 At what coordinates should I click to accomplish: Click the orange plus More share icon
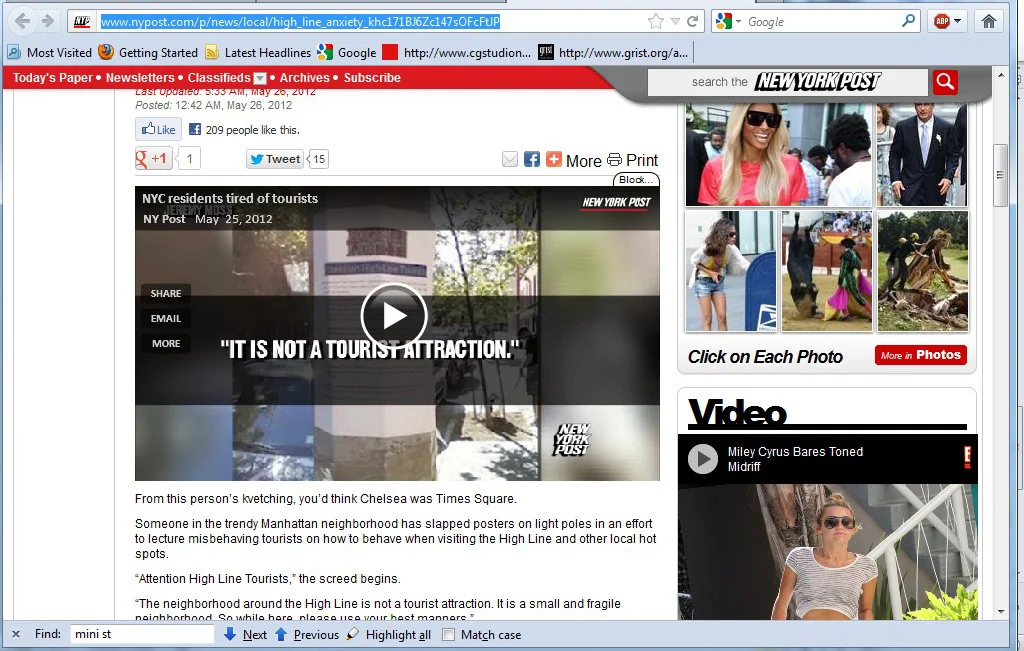coord(554,159)
